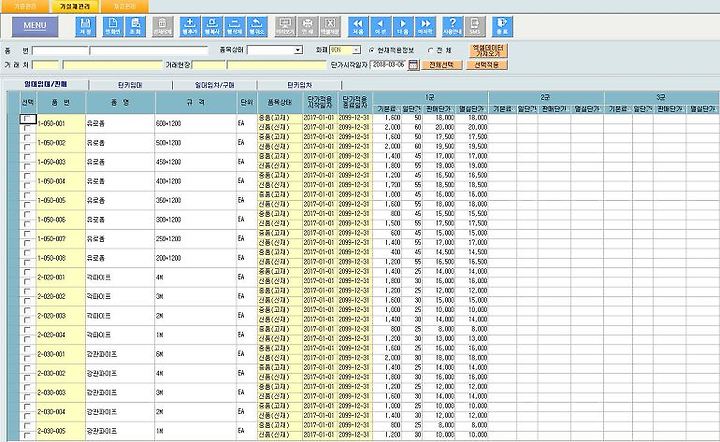Click the 저장 save icon in toolbar
720x442 pixels.
pos(85,27)
